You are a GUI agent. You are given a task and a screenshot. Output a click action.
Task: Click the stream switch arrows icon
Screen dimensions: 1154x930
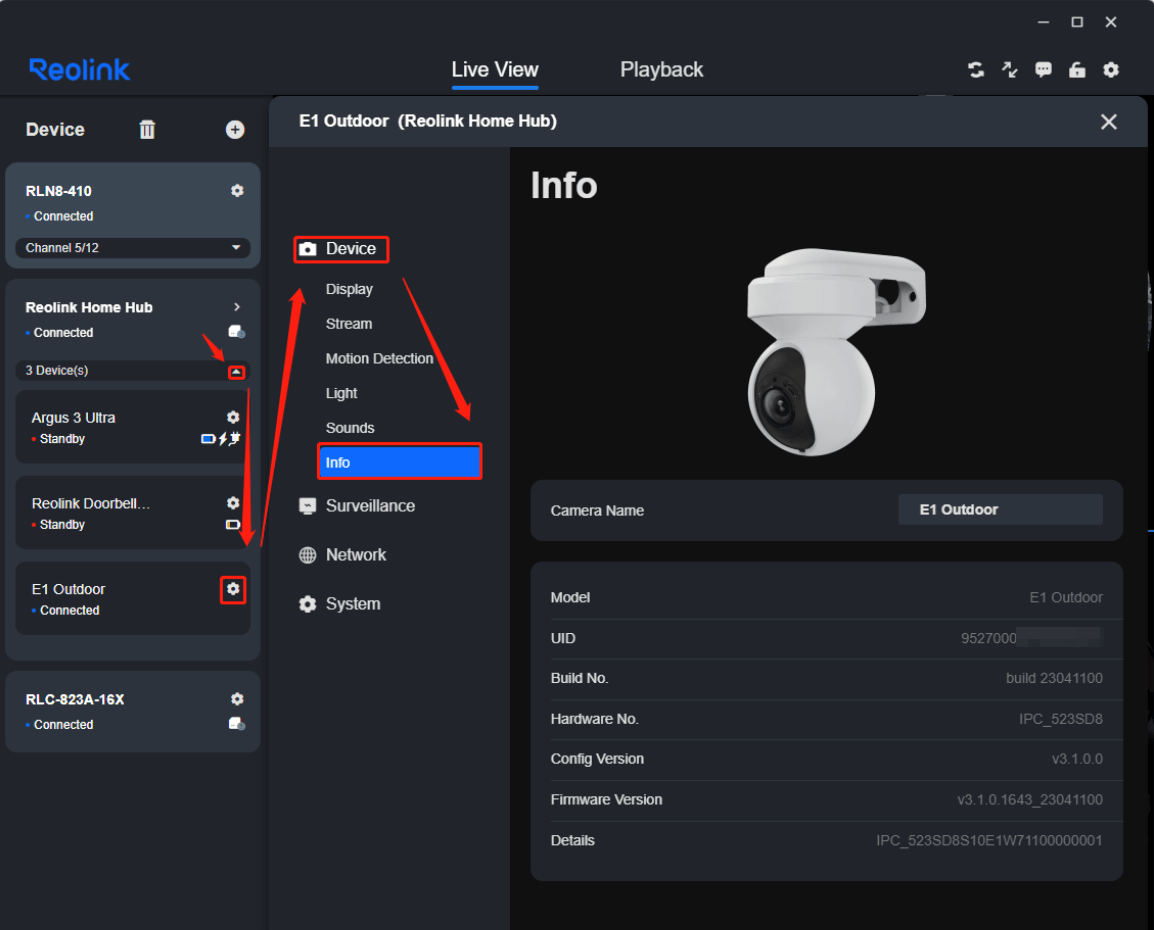[1010, 70]
